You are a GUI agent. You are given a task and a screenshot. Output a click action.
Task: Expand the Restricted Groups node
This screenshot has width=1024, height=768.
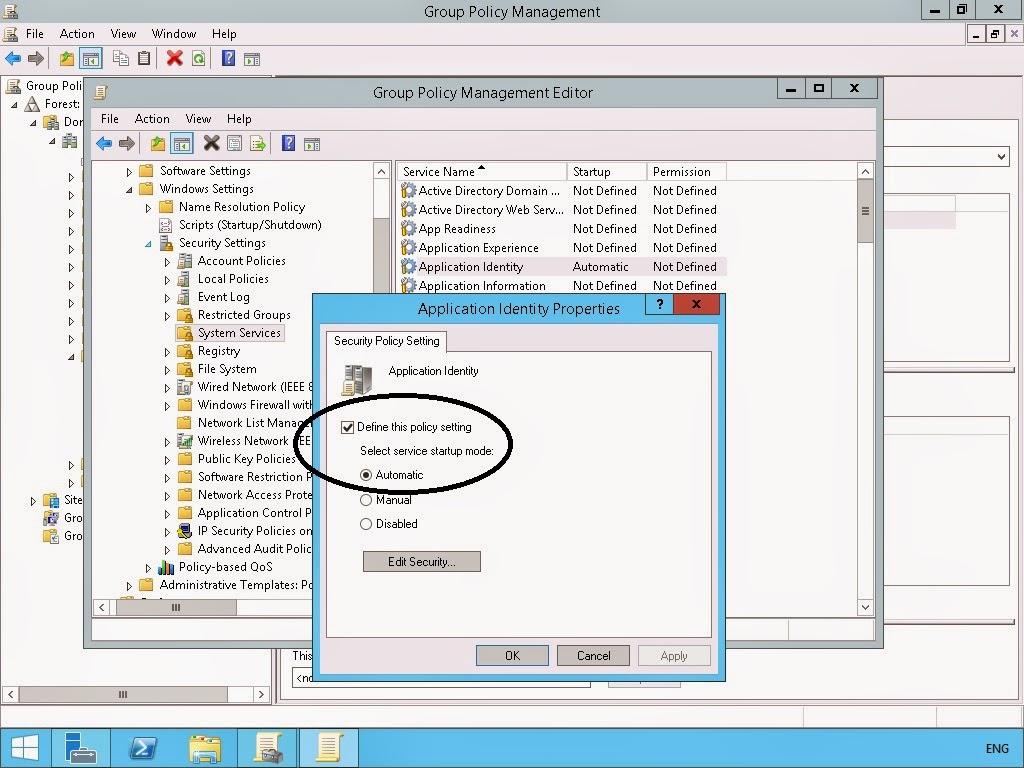click(167, 315)
